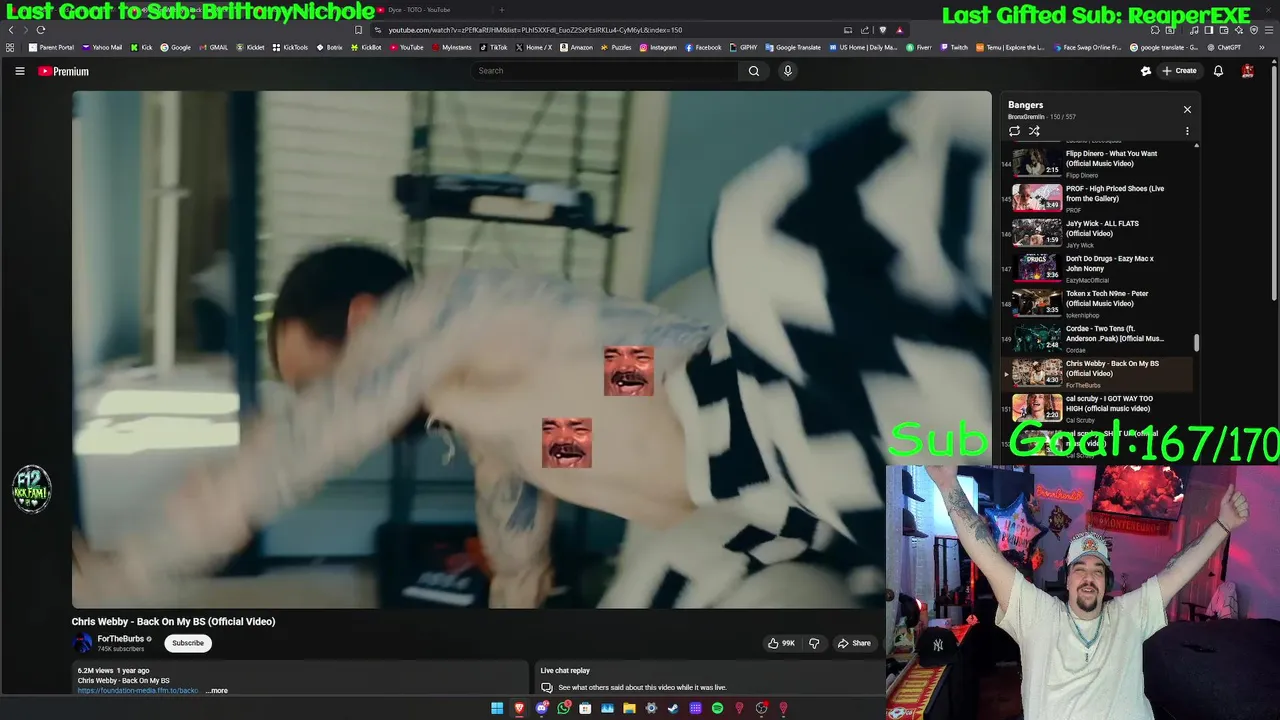Open the YouTube hamburger guide menu
Image resolution: width=1280 pixels, height=720 pixels.
[19, 71]
